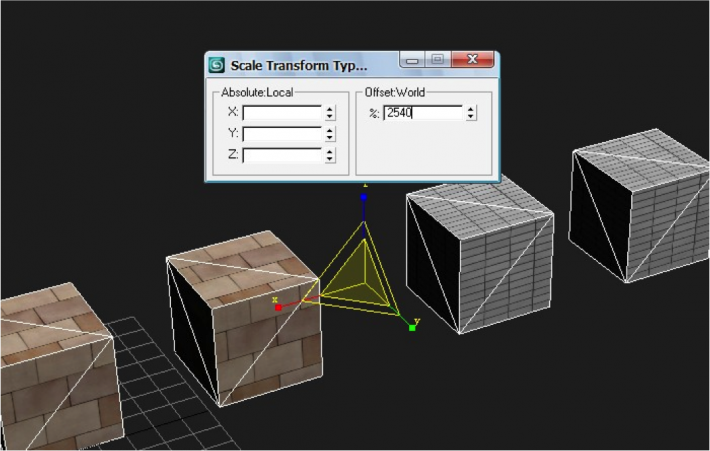710x451 pixels.
Task: Click inside the Absolute X input field
Action: tap(282, 113)
